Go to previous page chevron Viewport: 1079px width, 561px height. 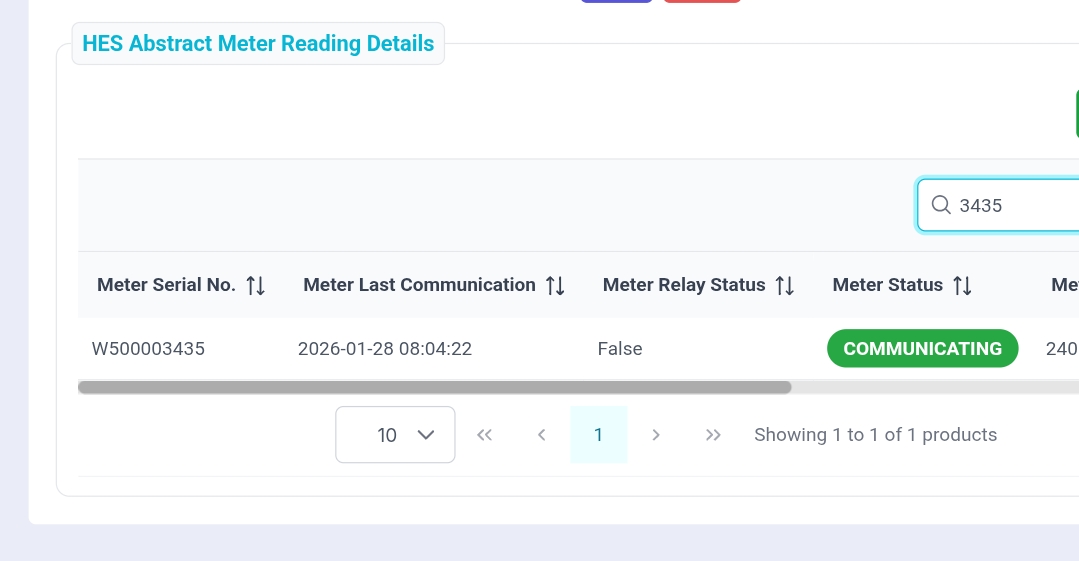coord(541,435)
